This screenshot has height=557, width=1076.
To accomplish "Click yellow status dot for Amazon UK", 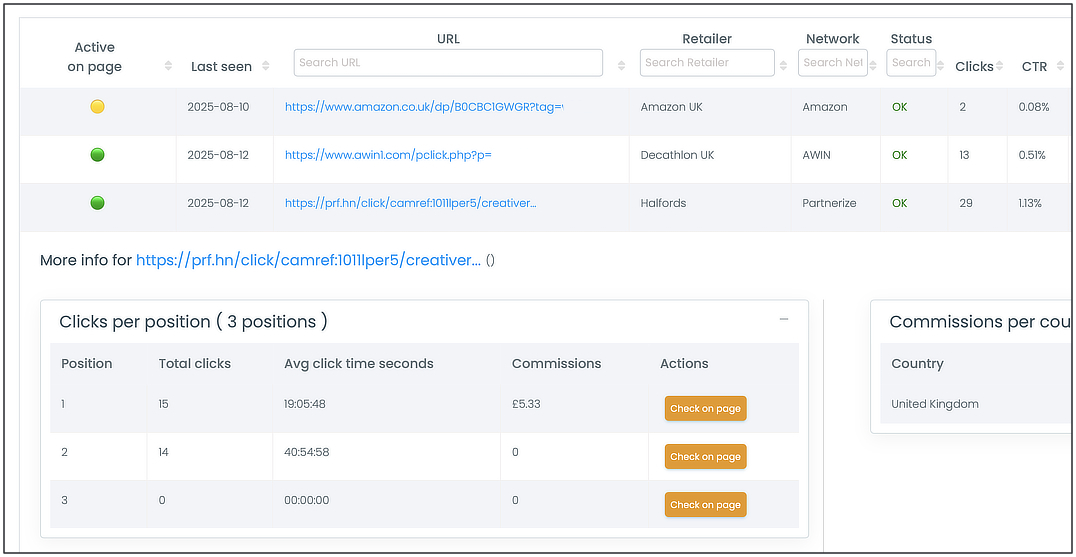I will point(97,107).
